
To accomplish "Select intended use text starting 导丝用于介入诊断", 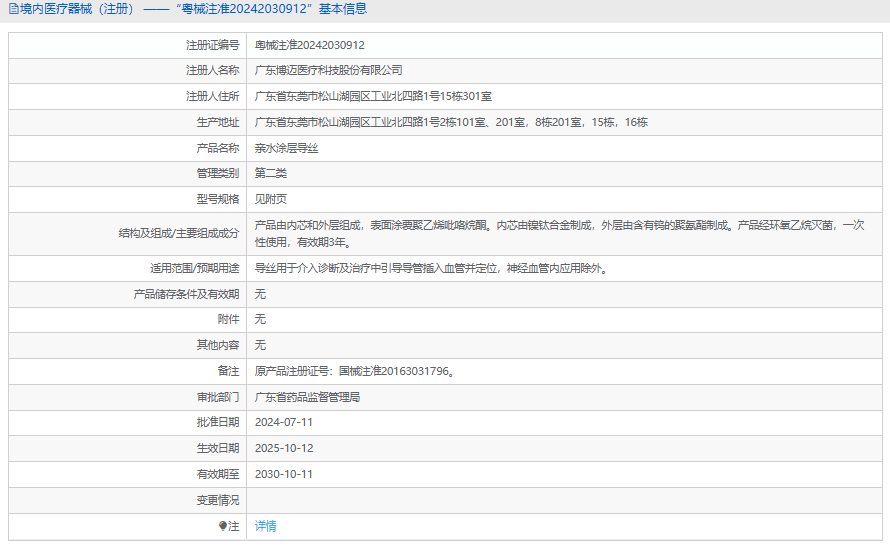I will (x=433, y=268).
